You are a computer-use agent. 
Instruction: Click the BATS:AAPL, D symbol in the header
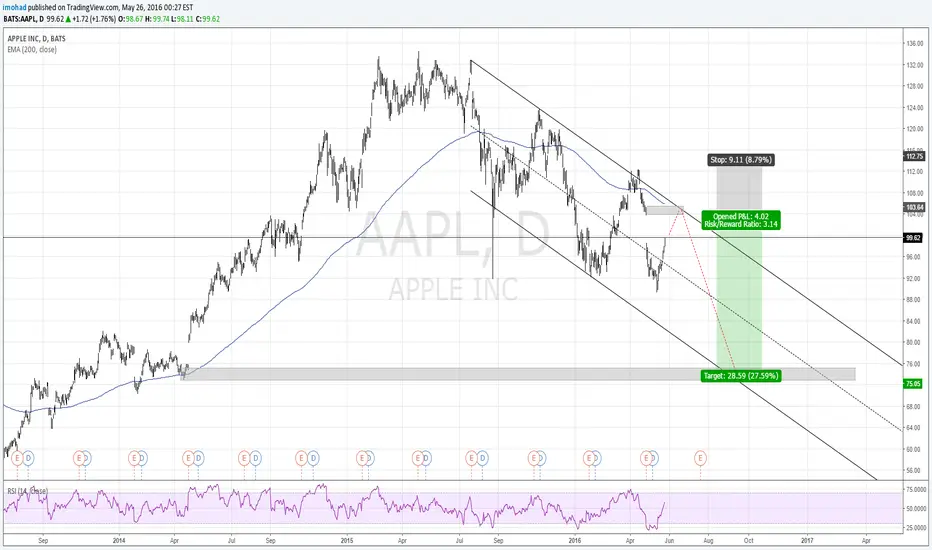pyautogui.click(x=24, y=19)
